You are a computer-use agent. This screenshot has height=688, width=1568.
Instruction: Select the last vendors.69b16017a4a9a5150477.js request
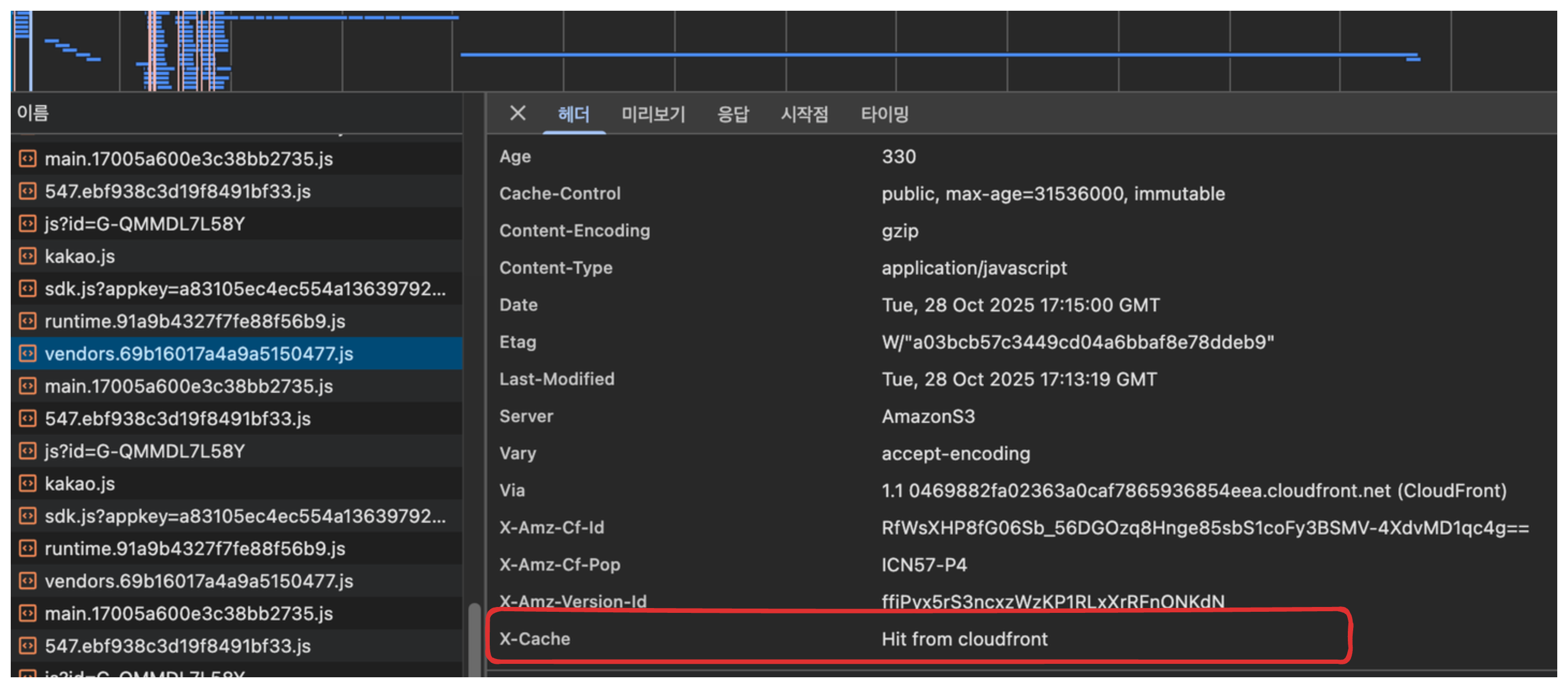[199, 581]
